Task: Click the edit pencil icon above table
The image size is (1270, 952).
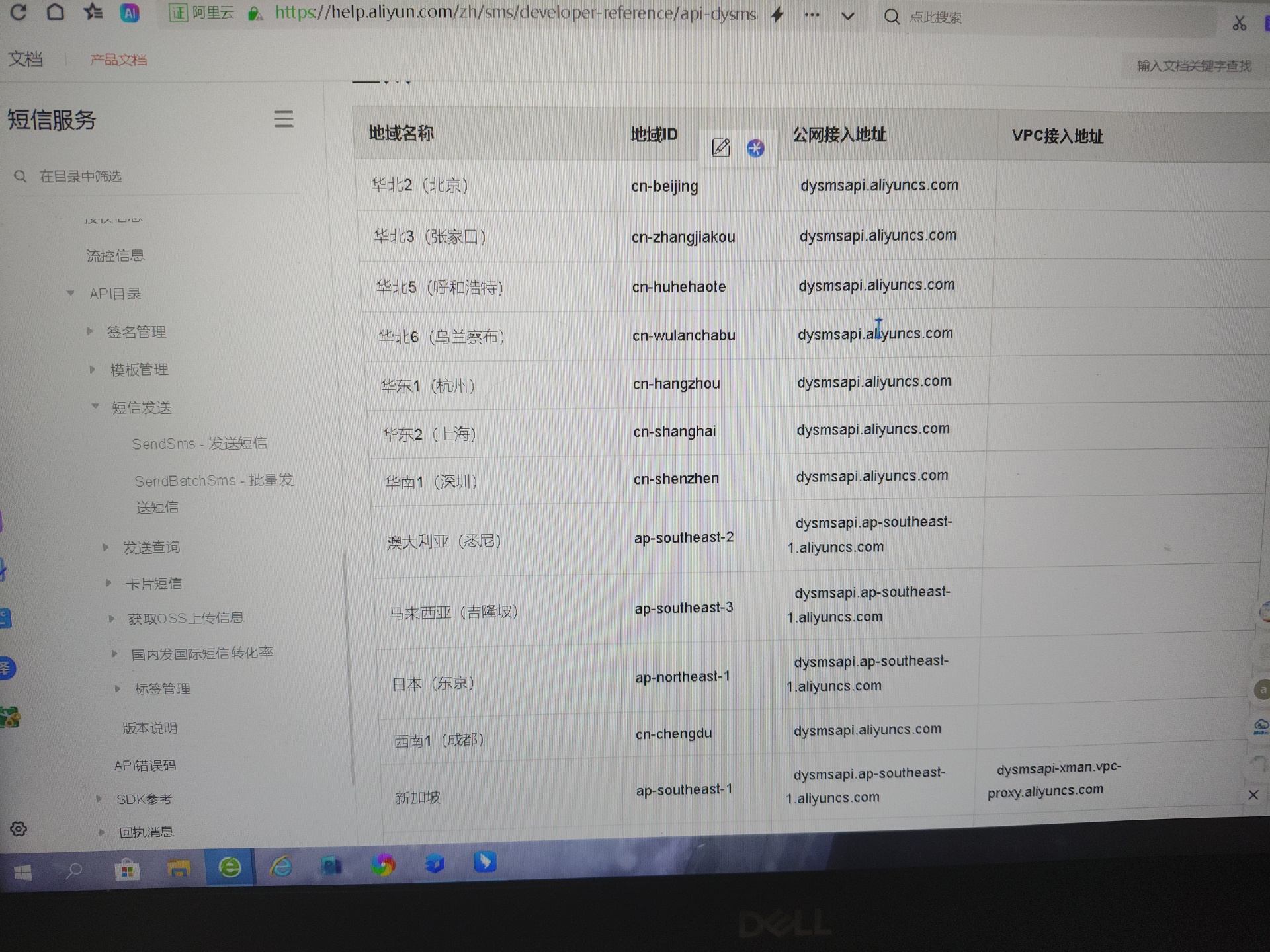Action: (721, 147)
